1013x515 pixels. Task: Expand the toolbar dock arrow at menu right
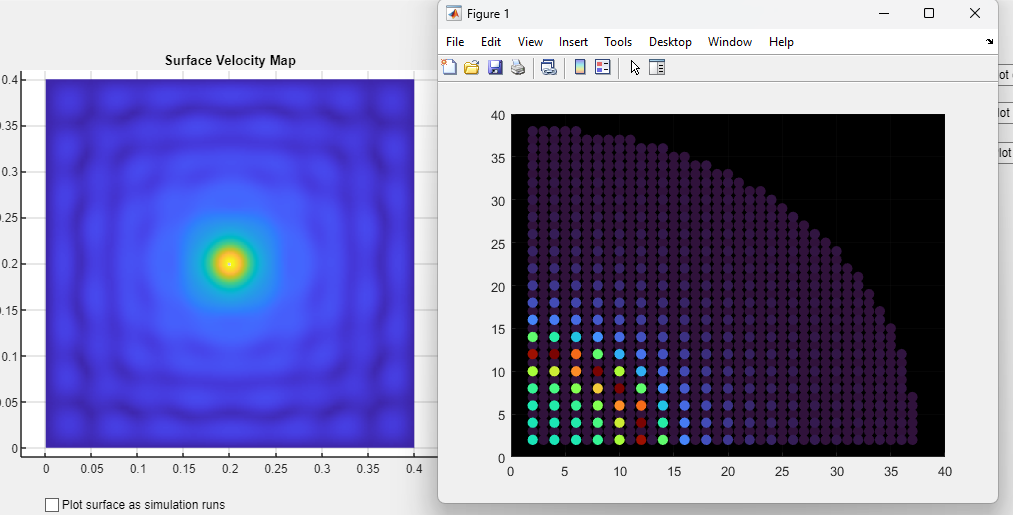[x=989, y=42]
